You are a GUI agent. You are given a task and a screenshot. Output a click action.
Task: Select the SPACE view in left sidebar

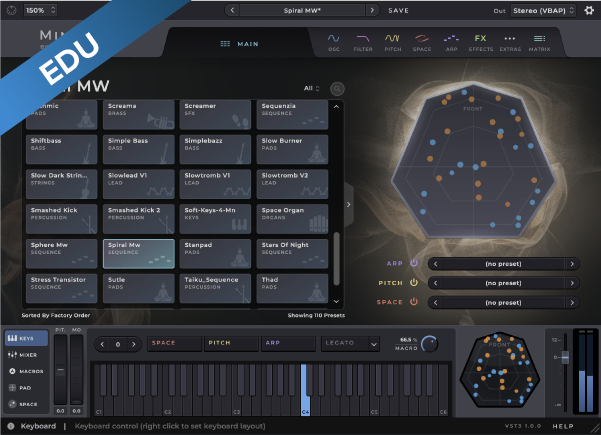tap(26, 404)
